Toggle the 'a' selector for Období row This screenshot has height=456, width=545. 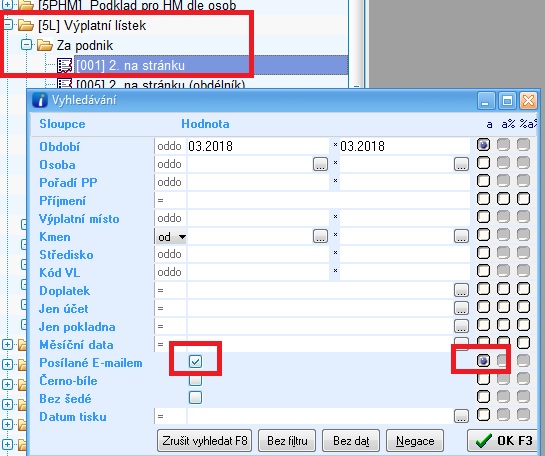(483, 145)
